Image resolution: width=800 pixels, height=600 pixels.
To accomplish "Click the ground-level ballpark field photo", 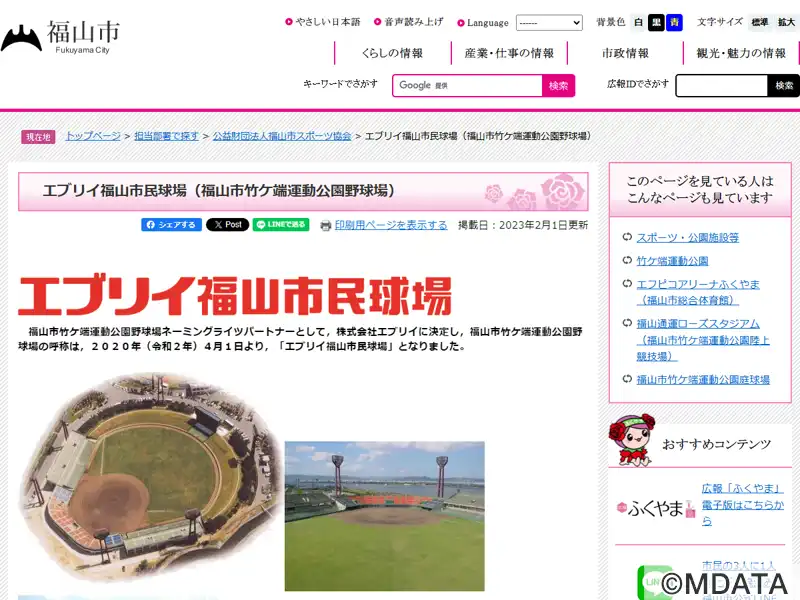I will pos(385,516).
